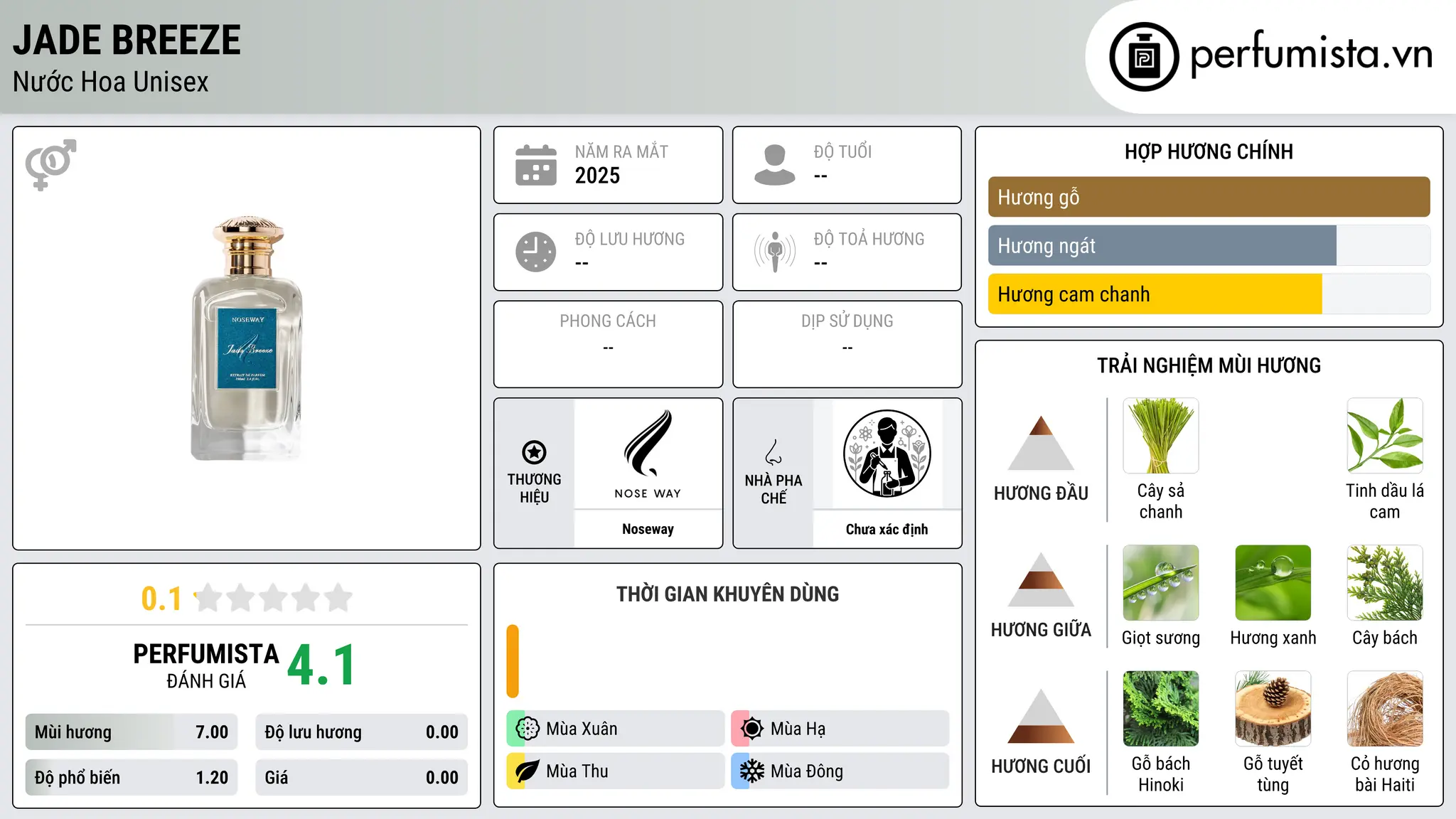Viewport: 1456px width, 819px height.
Task: Click the Dịp sử dụng card
Action: tap(847, 344)
